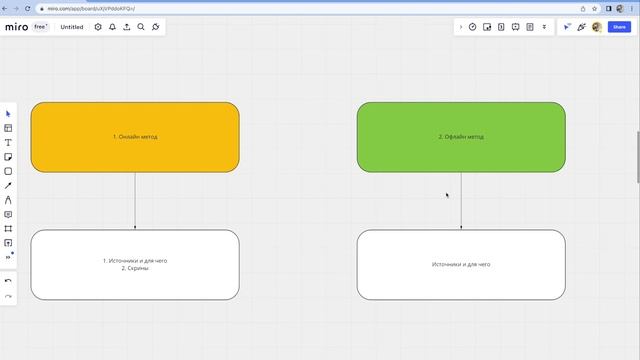Select the connector under the orange shape
The height and width of the screenshot is (360, 640).
point(135,200)
